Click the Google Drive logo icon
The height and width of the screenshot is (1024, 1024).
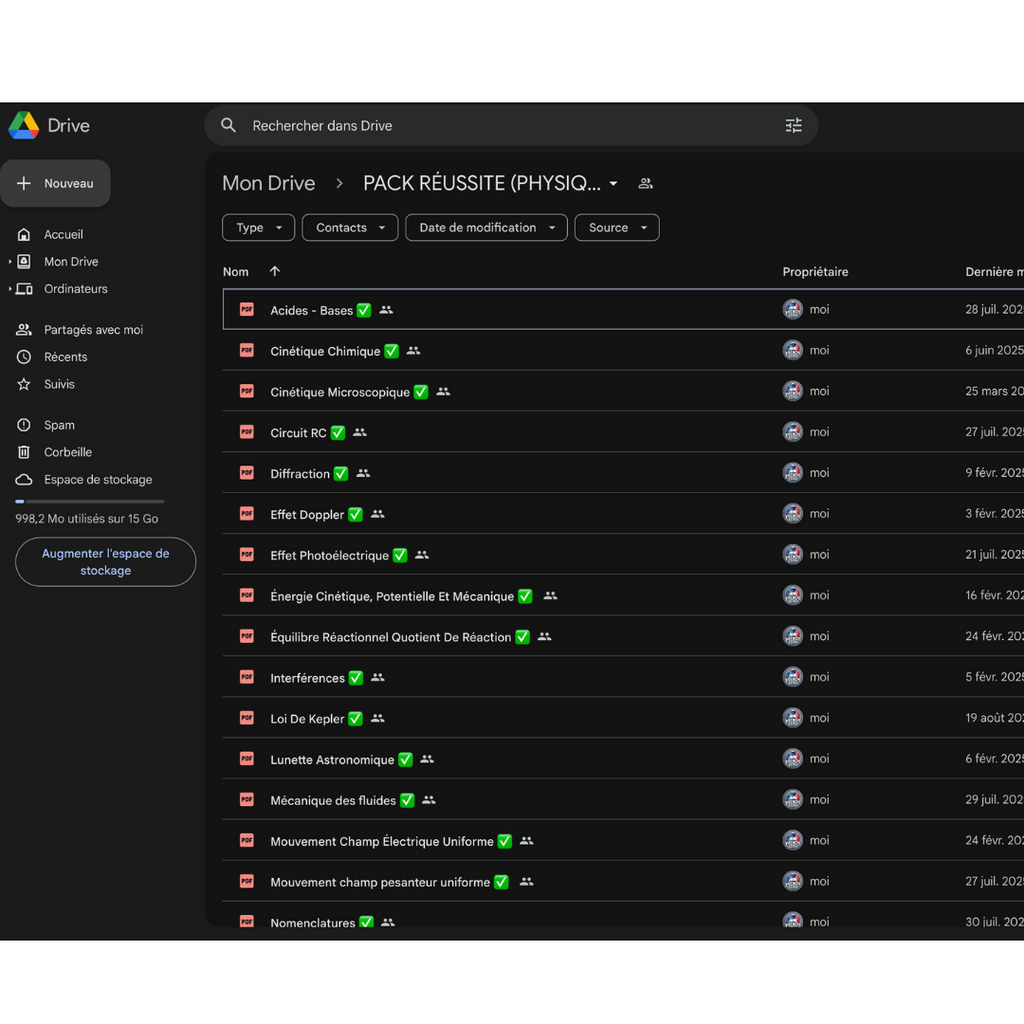click(x=24, y=125)
